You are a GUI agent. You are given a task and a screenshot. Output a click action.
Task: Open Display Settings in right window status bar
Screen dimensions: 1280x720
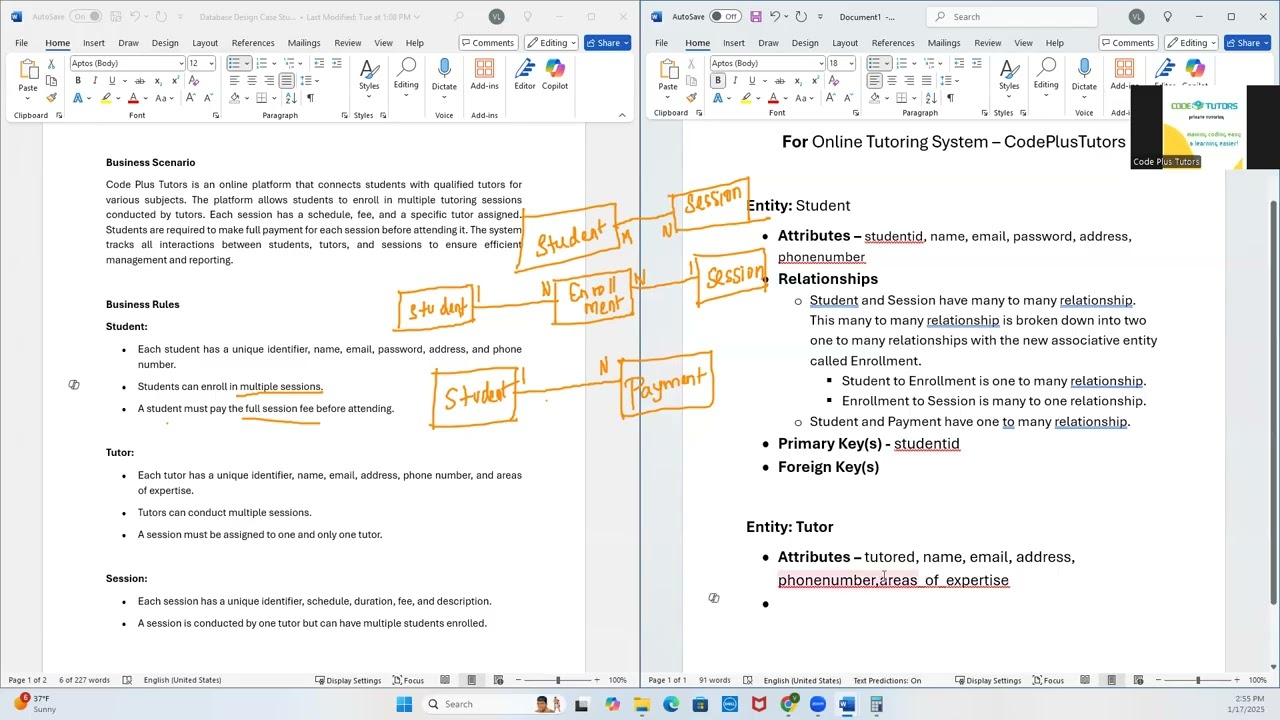[x=988, y=680]
